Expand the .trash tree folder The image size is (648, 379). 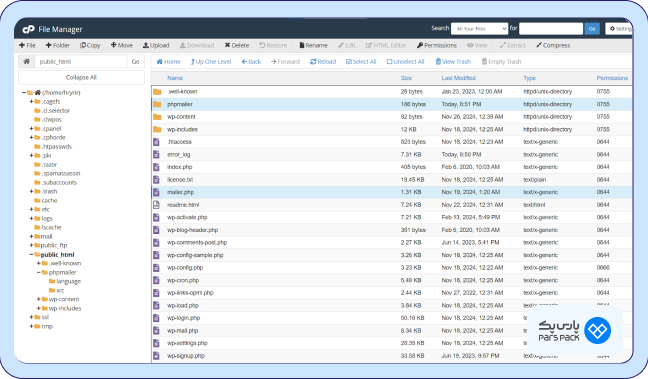31,191
